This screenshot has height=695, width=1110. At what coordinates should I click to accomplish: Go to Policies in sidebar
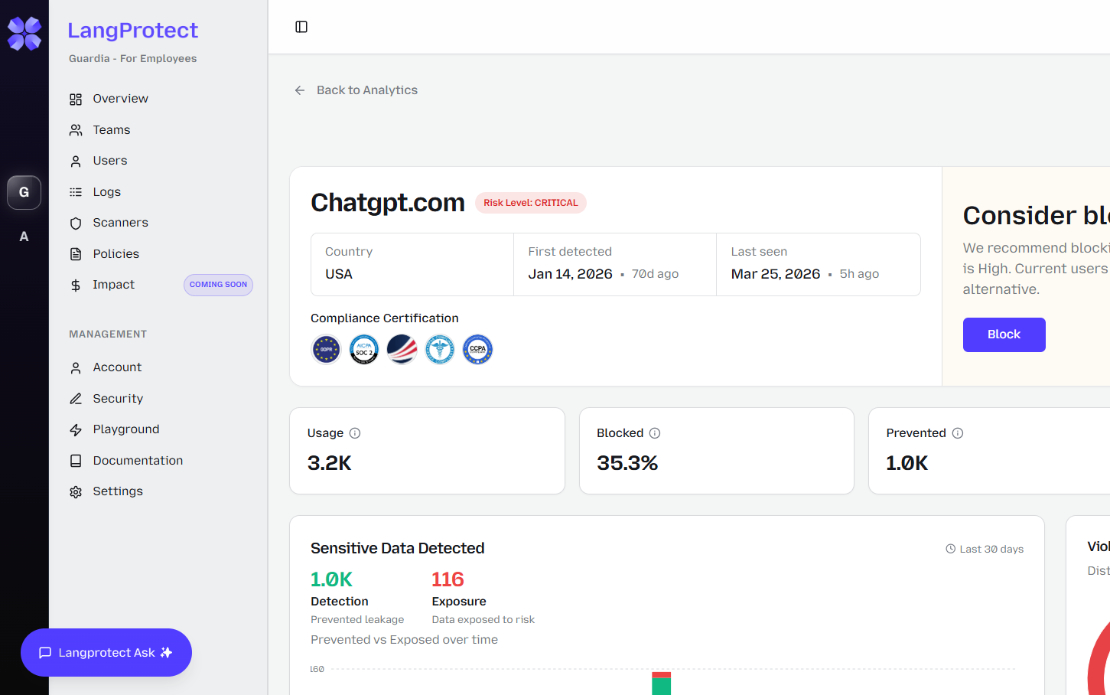point(116,254)
